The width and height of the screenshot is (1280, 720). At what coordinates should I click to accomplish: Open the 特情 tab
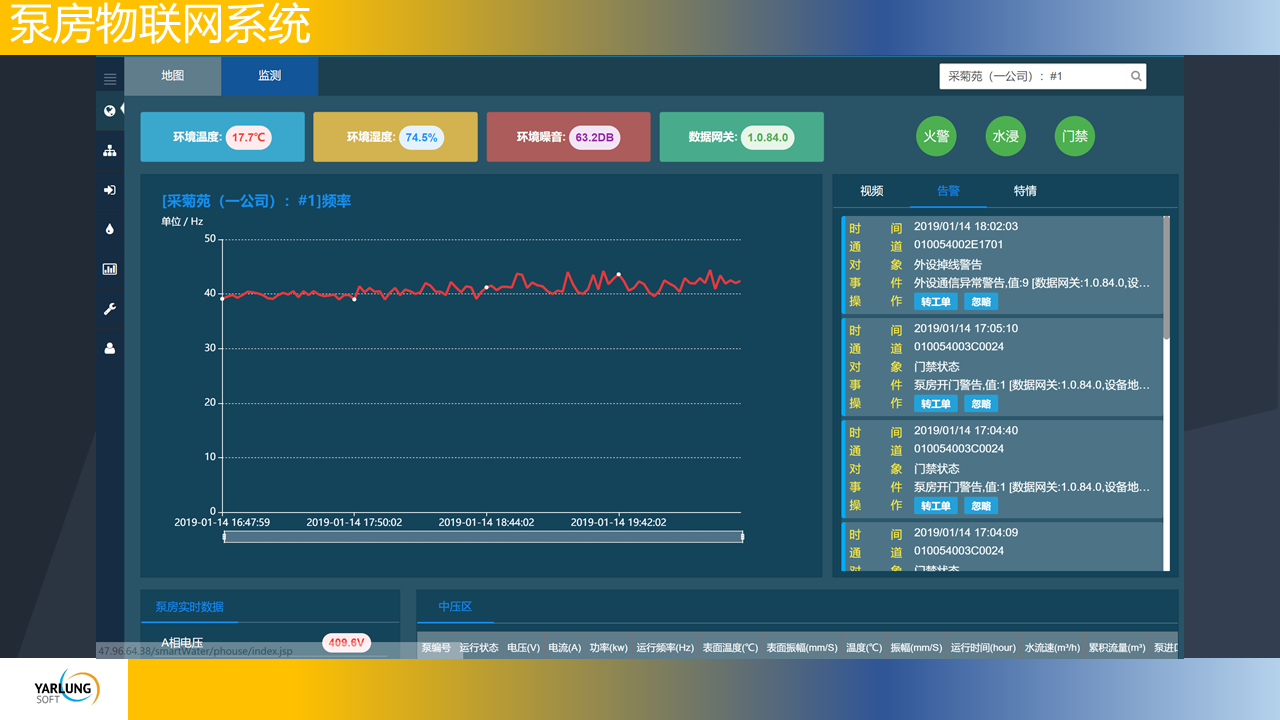[1025, 191]
